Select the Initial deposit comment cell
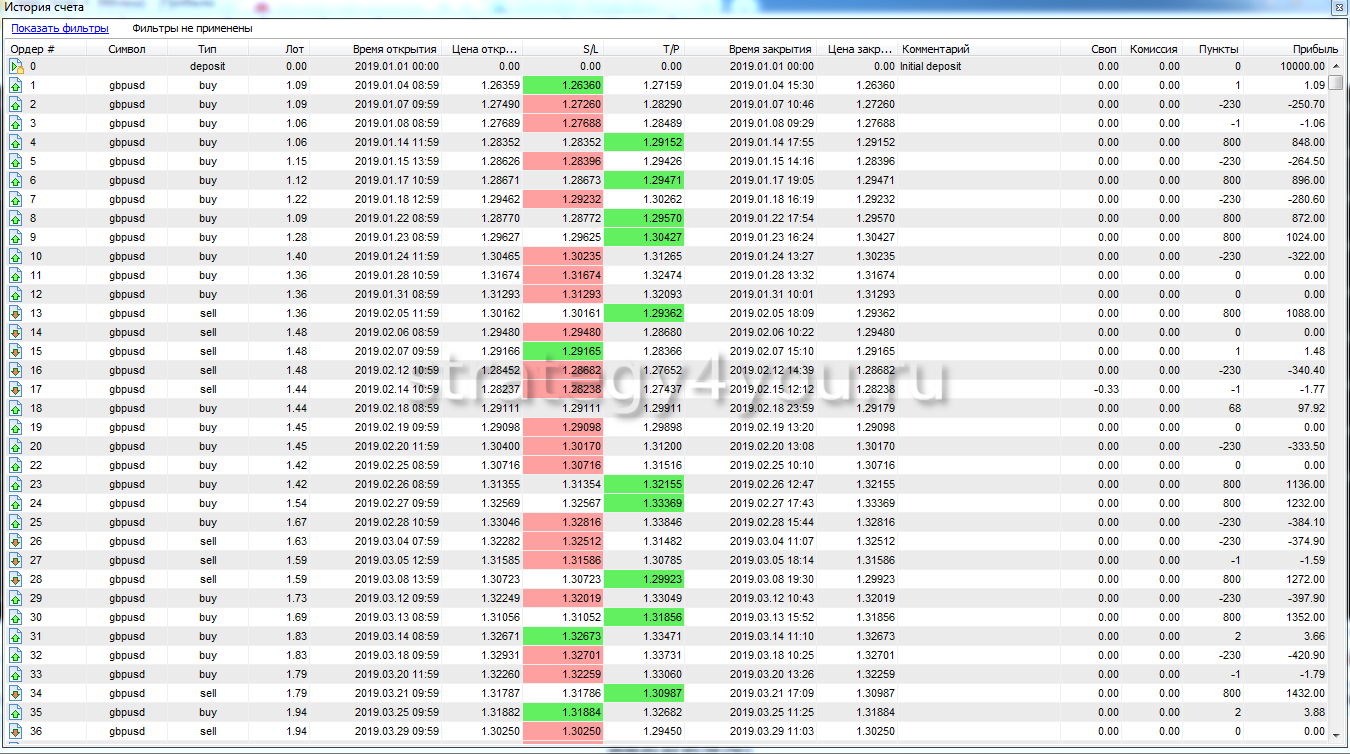The width and height of the screenshot is (1350, 754). (x=931, y=67)
